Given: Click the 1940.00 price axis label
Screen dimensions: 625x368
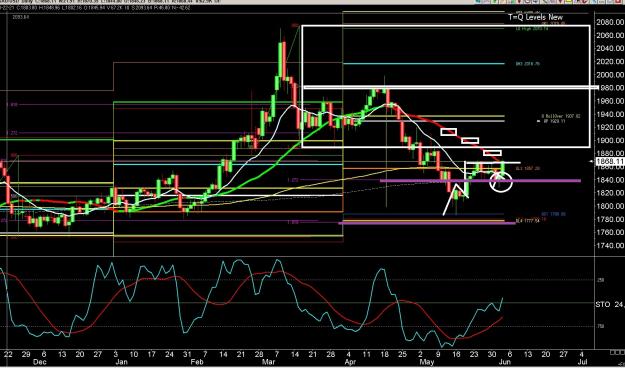Looking at the screenshot, I should click(611, 114).
